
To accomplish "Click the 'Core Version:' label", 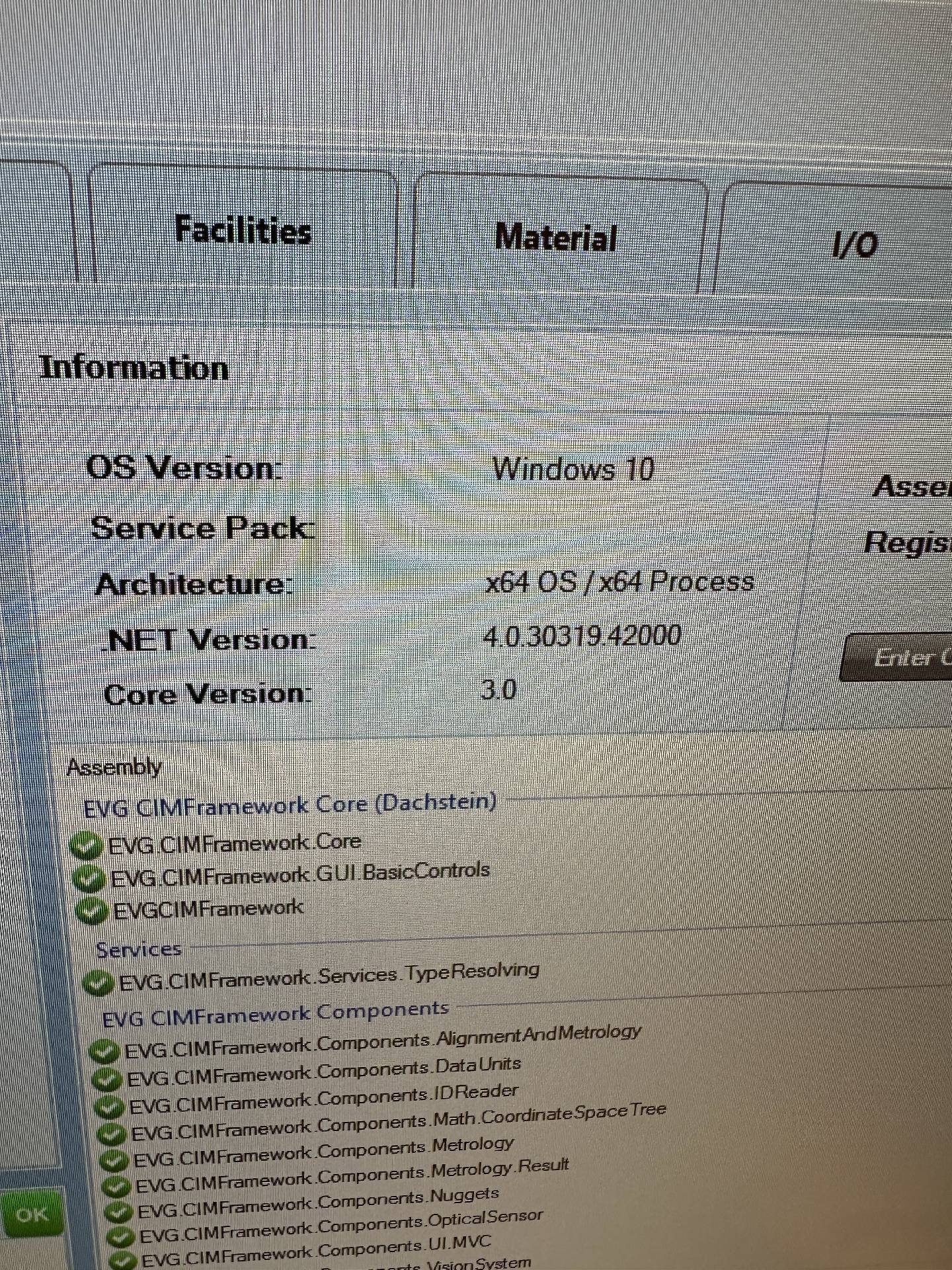I will (x=208, y=694).
